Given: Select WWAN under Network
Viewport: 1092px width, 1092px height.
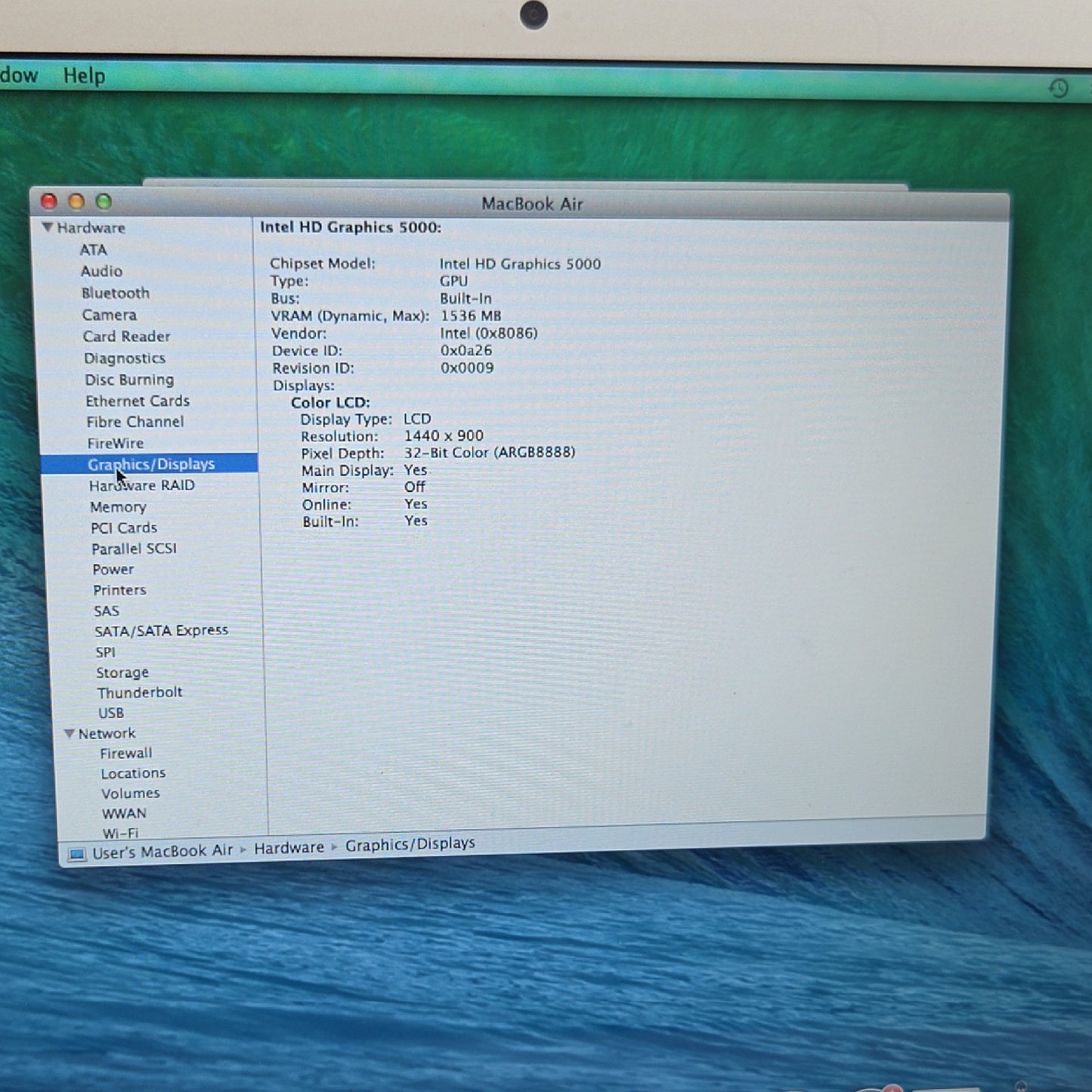Looking at the screenshot, I should click(x=124, y=814).
